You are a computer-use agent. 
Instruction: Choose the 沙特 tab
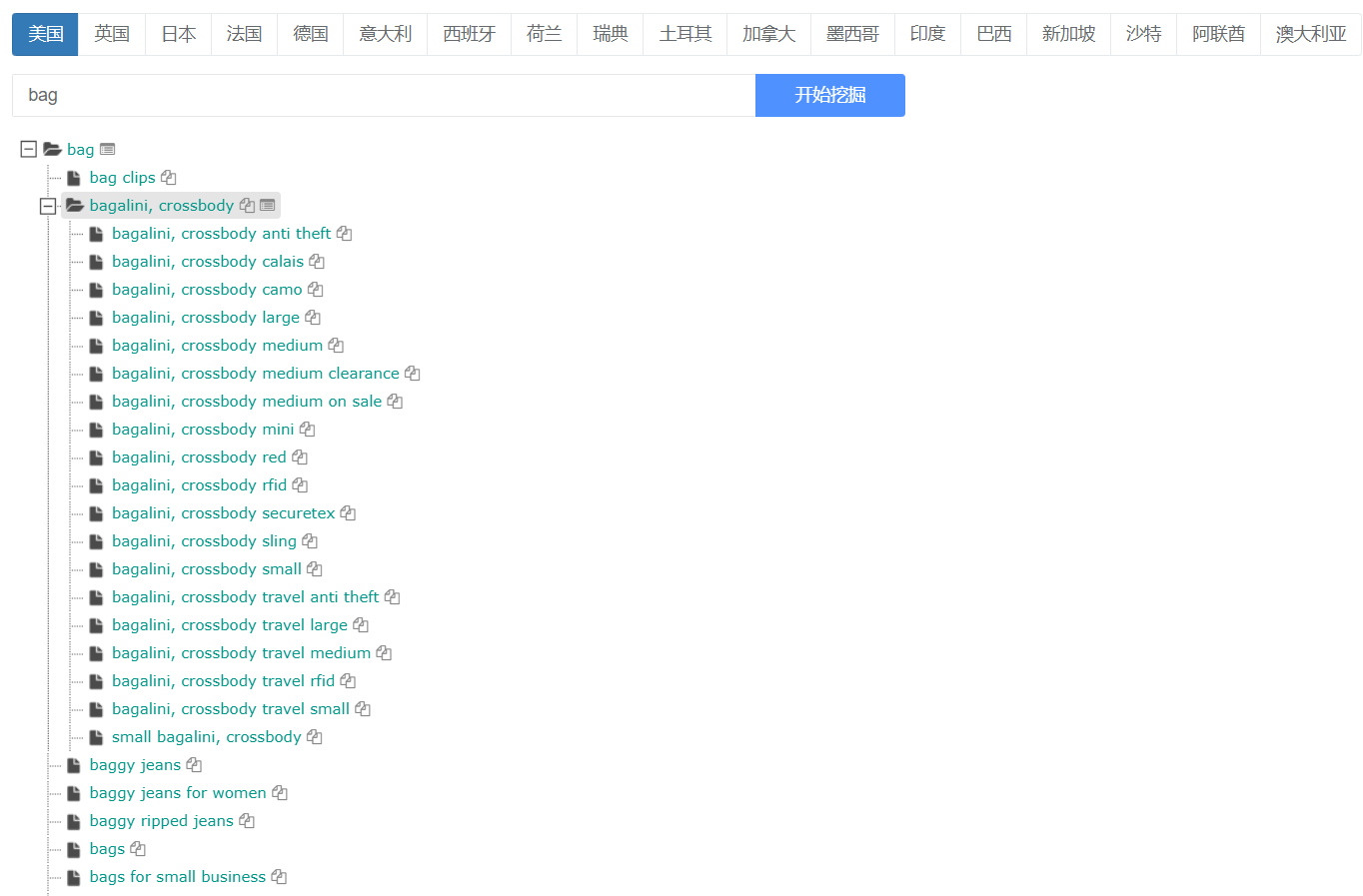coord(1143,34)
